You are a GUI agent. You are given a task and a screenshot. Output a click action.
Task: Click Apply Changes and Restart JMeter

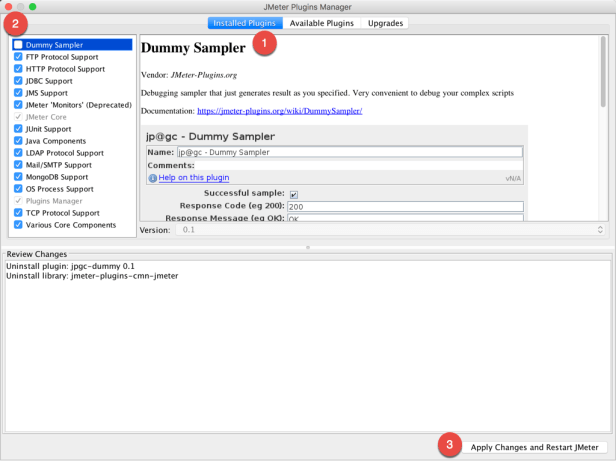534,447
